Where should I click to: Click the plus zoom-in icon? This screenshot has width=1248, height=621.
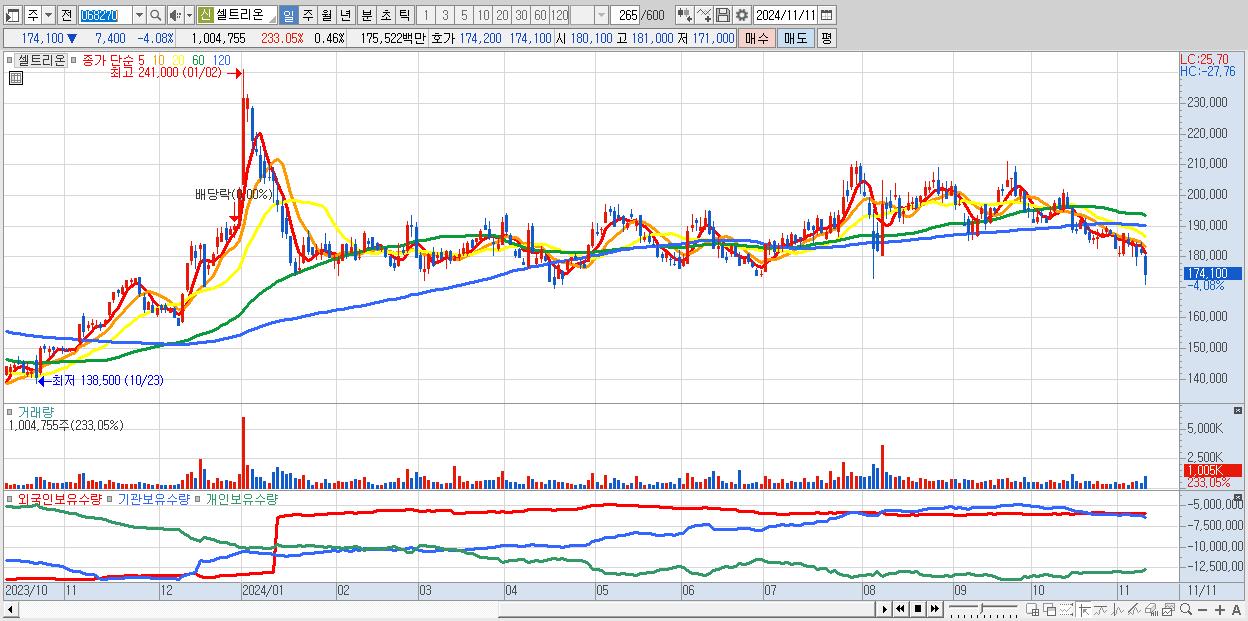[1219, 610]
